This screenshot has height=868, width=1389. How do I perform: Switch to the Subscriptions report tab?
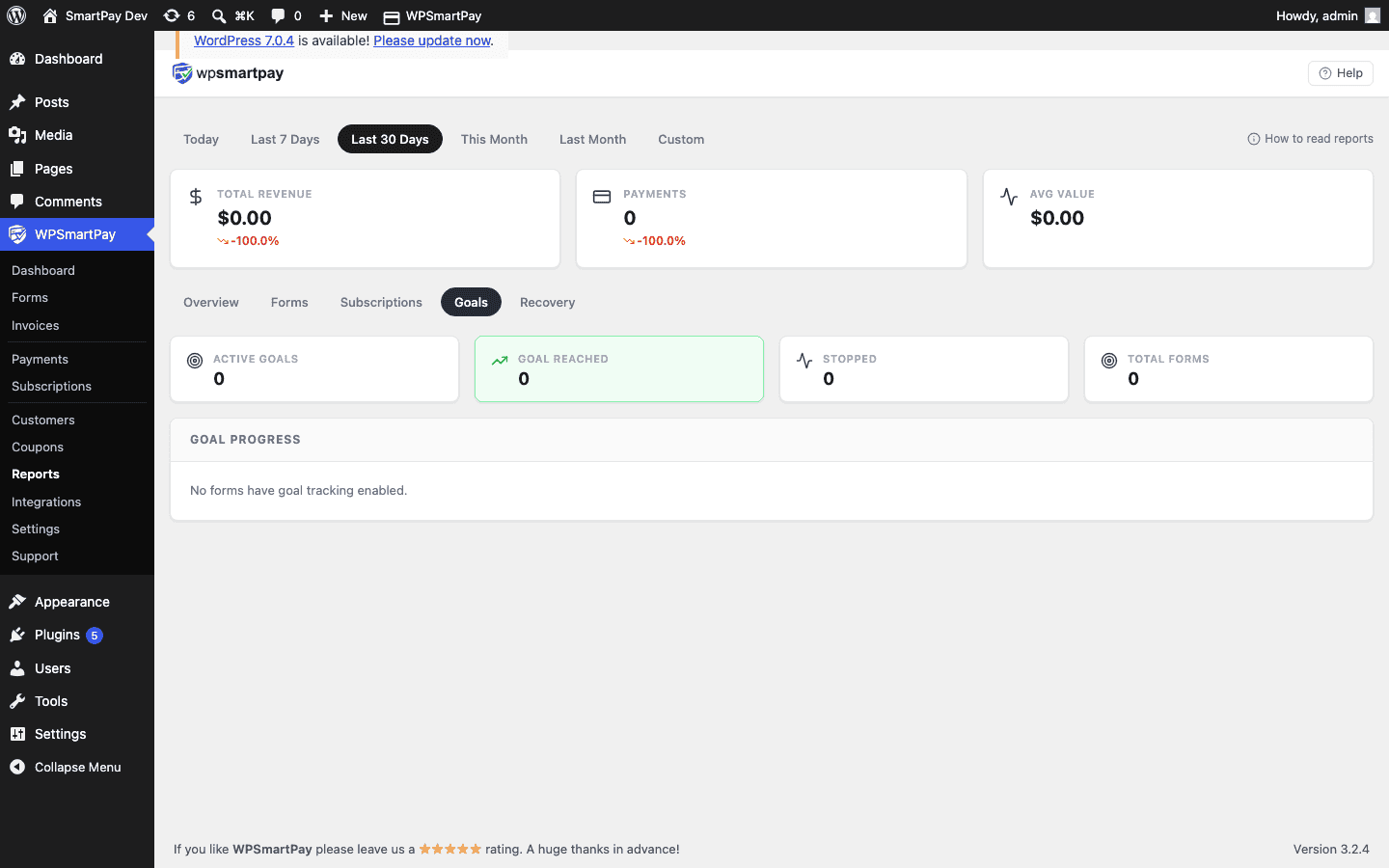pyautogui.click(x=381, y=302)
